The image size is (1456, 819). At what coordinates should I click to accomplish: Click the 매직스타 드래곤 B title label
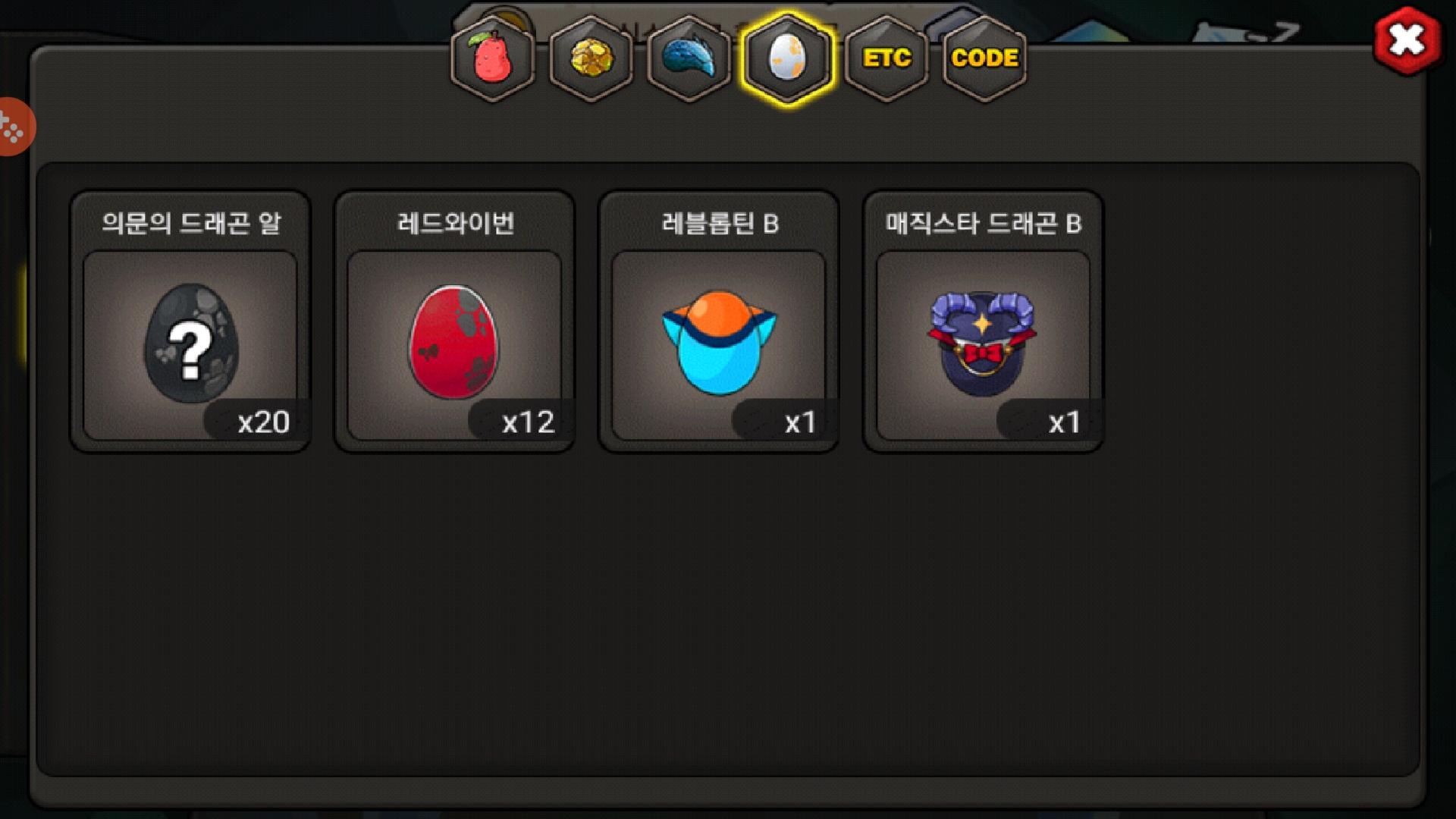984,223
